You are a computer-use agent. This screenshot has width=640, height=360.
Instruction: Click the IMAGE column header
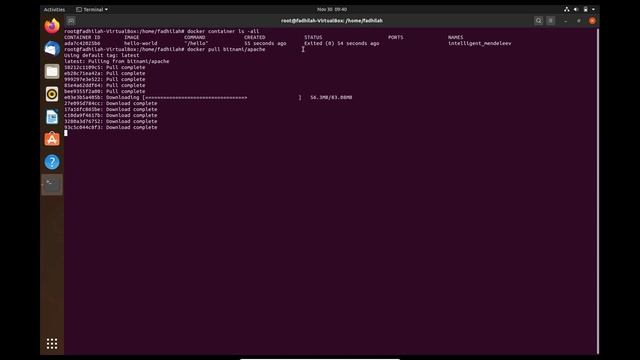(132, 37)
